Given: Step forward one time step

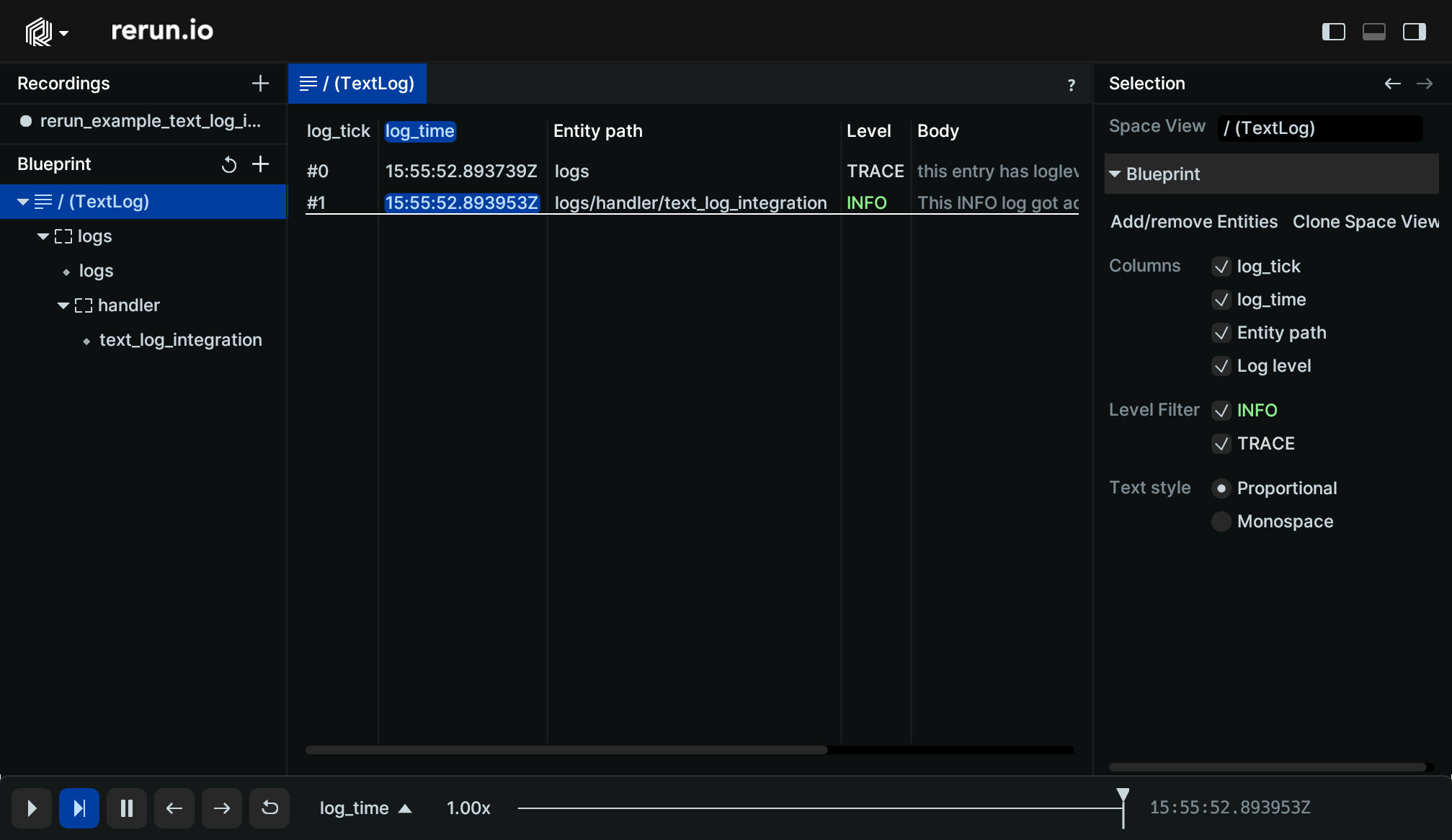Looking at the screenshot, I should coord(222,808).
